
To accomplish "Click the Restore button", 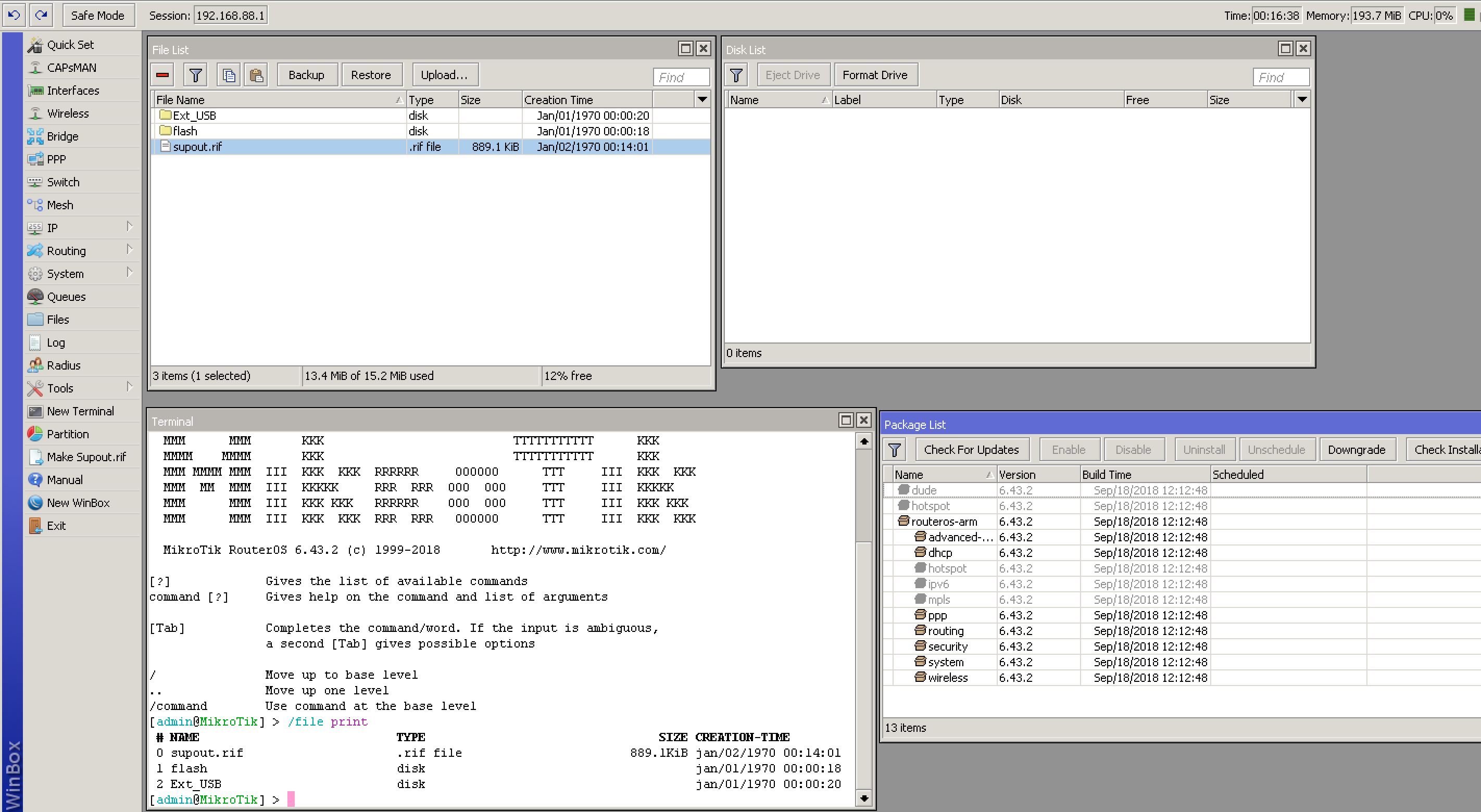I will (x=371, y=75).
